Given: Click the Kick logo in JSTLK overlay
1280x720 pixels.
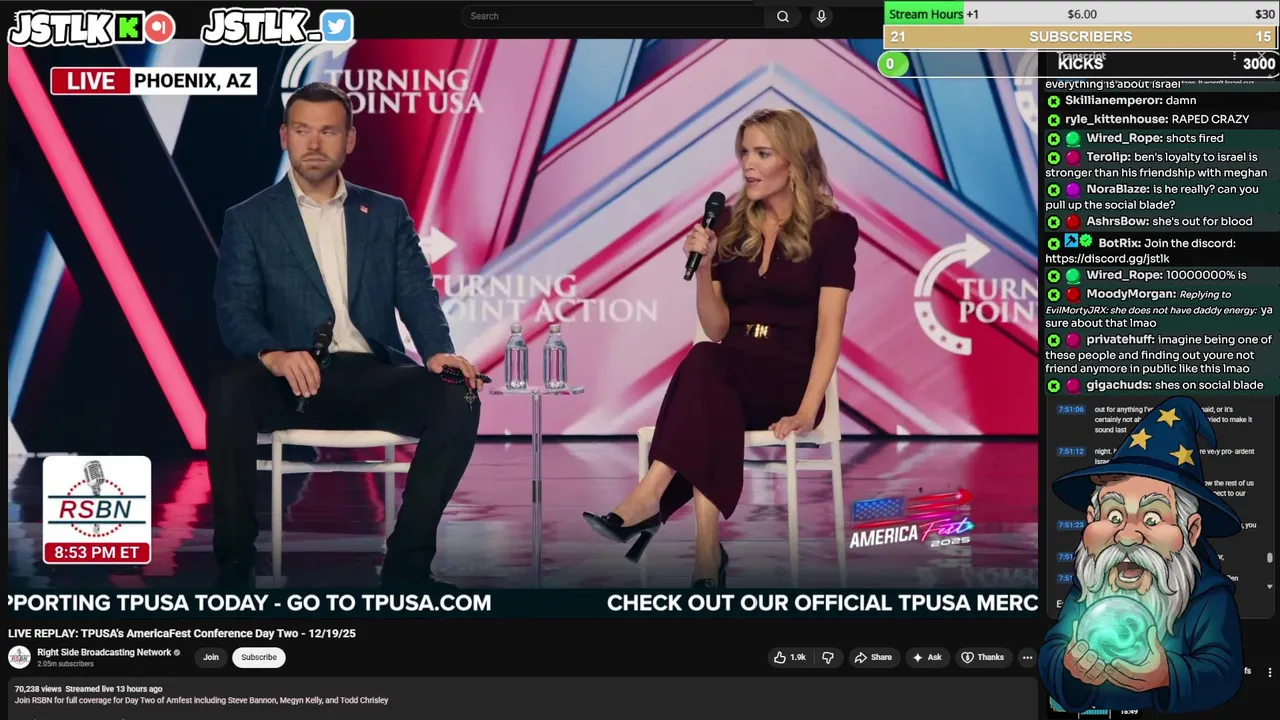Looking at the screenshot, I should pyautogui.click(x=128, y=28).
